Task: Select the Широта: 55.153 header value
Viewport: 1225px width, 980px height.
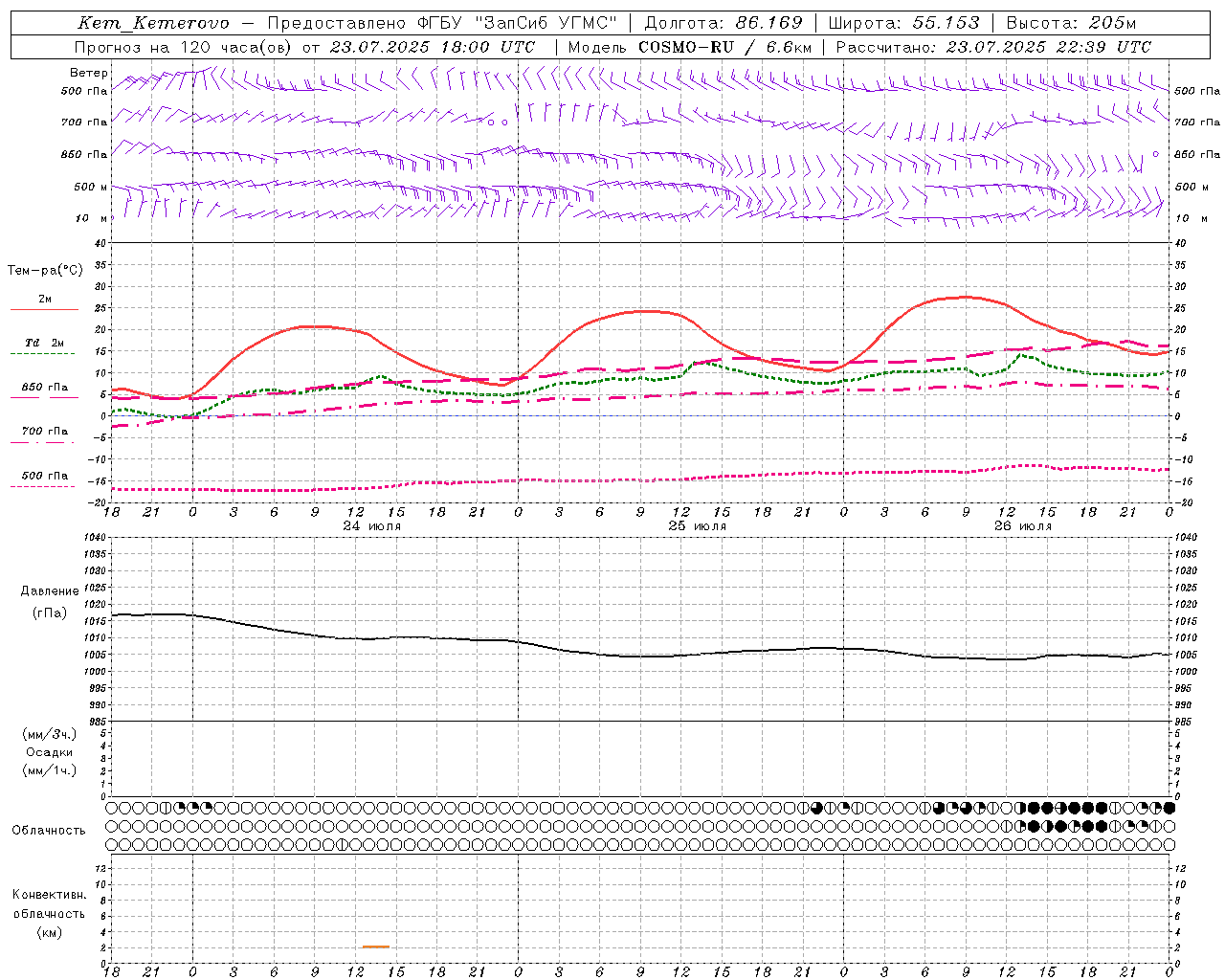Action: [x=903, y=23]
